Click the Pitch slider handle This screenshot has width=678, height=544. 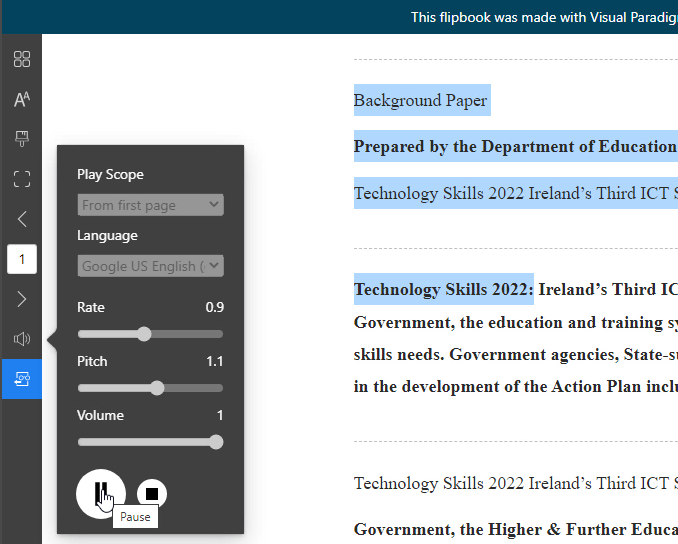pos(157,388)
